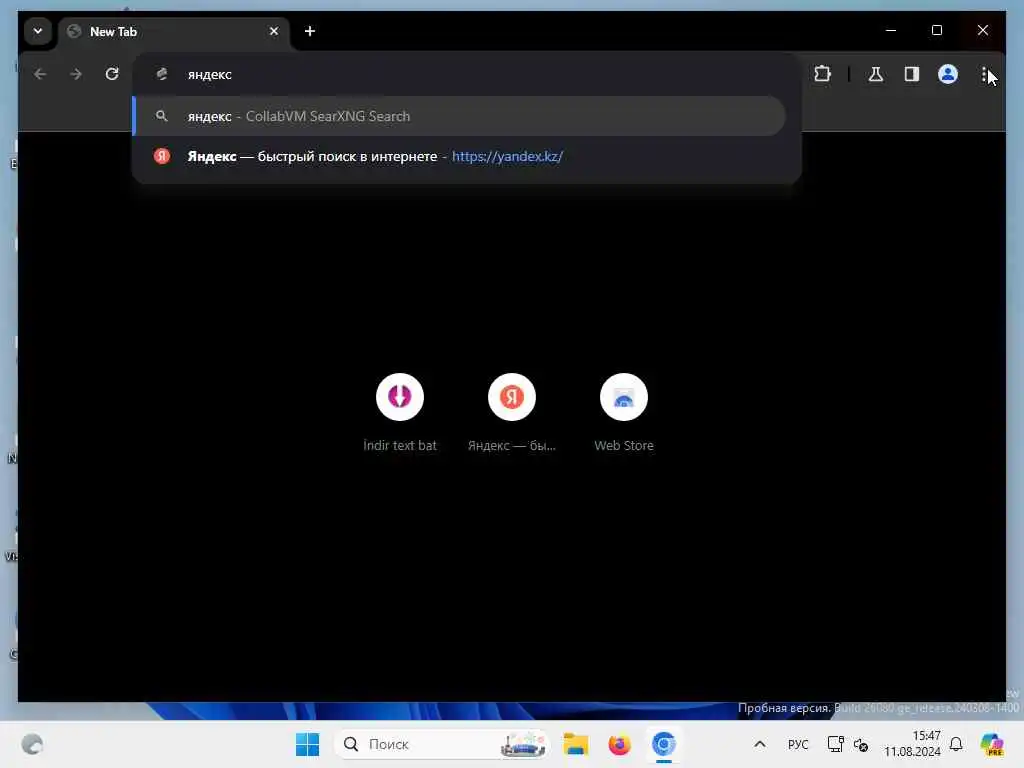This screenshot has width=1024, height=768.
Task: Select the CollabVM SearXNG Search suggestion
Action: click(x=459, y=116)
